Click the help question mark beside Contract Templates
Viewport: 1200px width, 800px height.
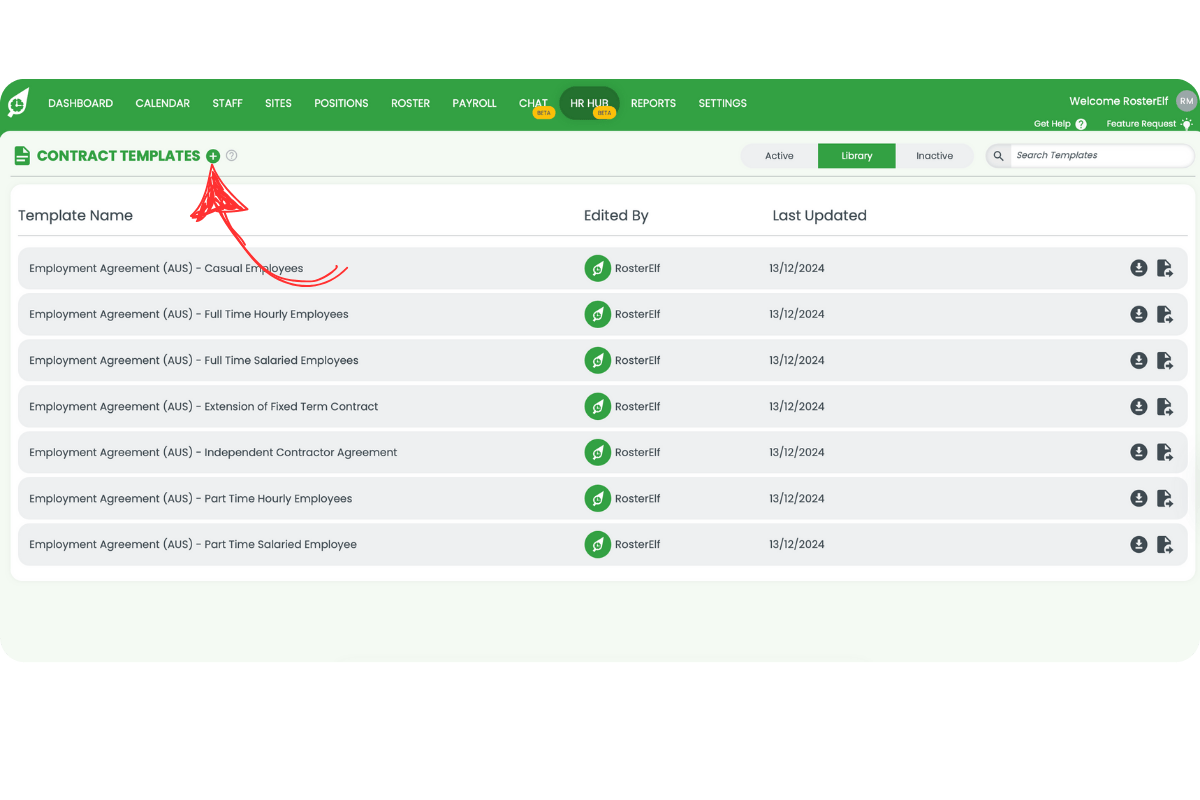click(232, 156)
